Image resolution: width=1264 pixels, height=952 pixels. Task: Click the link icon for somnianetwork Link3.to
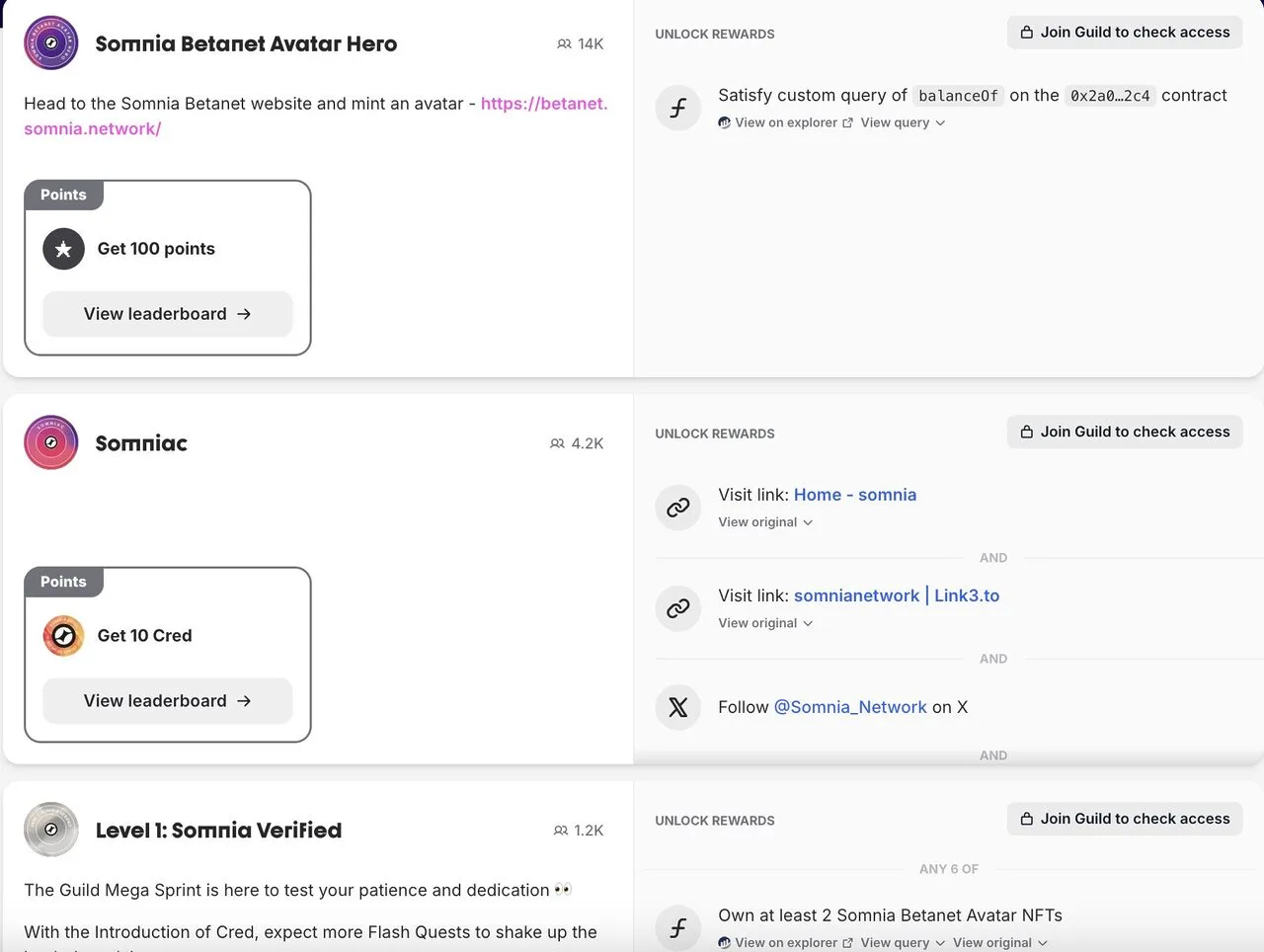pyautogui.click(x=678, y=608)
